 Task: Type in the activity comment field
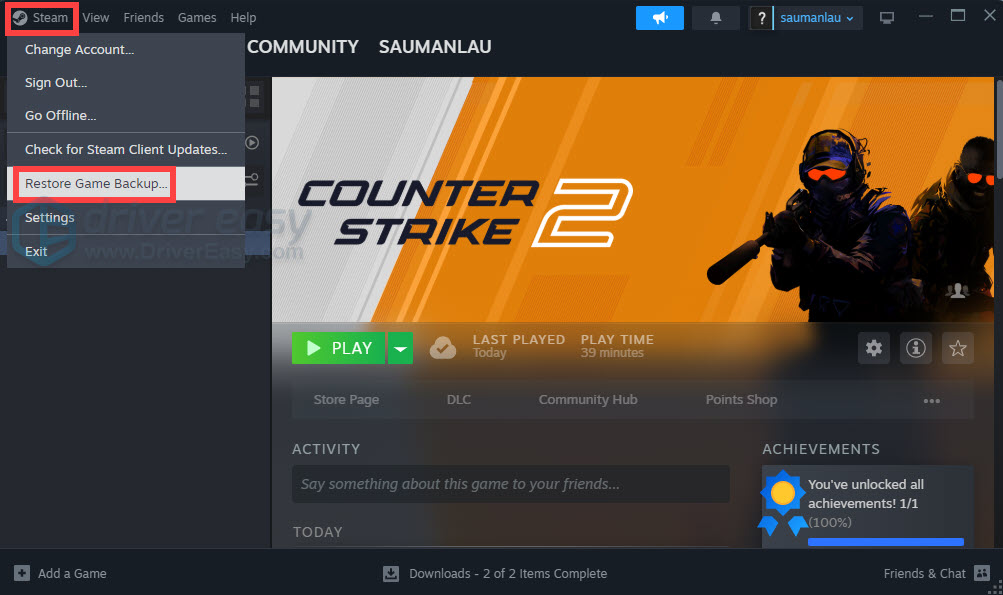tap(510, 484)
